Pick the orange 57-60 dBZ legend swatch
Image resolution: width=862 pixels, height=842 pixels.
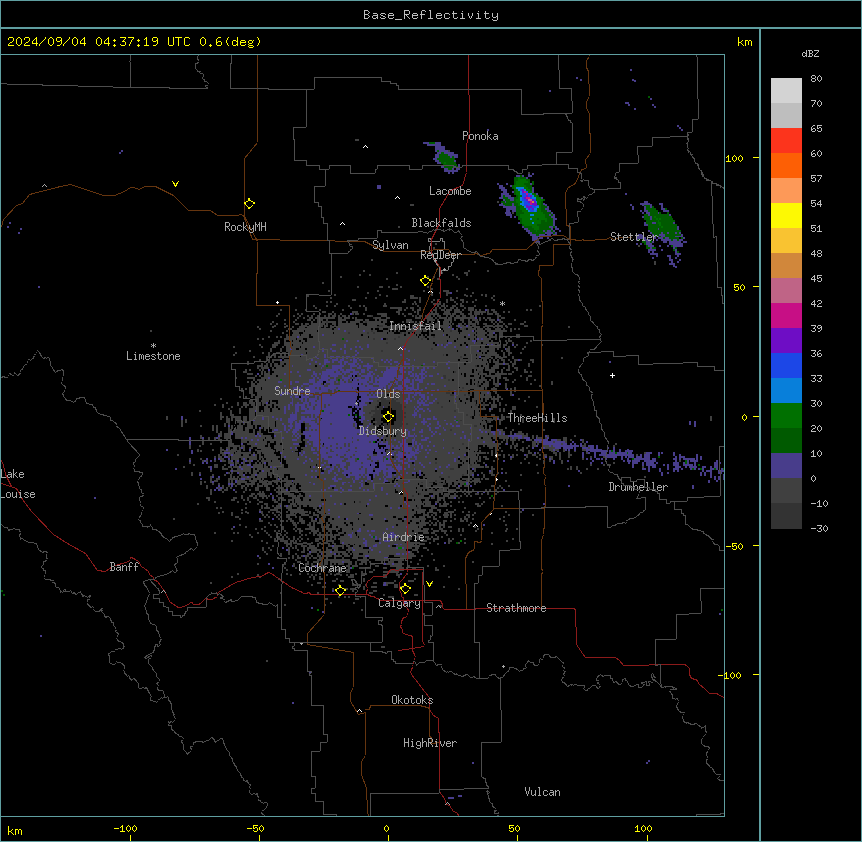click(x=786, y=165)
